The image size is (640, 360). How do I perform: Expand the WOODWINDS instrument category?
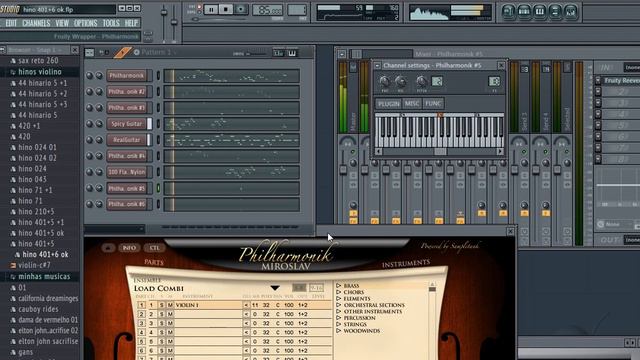(x=339, y=331)
